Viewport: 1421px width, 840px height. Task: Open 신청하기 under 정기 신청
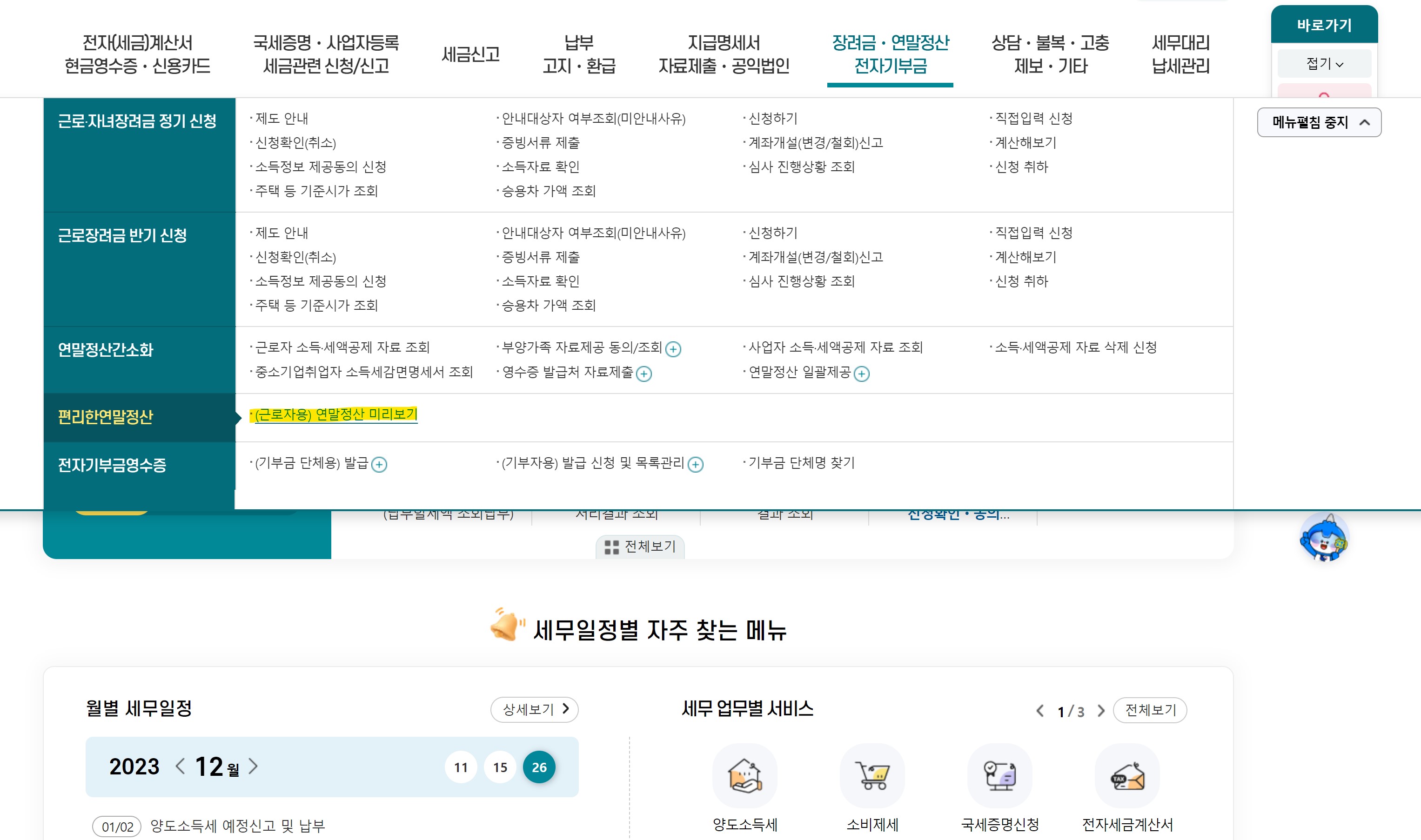(x=773, y=119)
